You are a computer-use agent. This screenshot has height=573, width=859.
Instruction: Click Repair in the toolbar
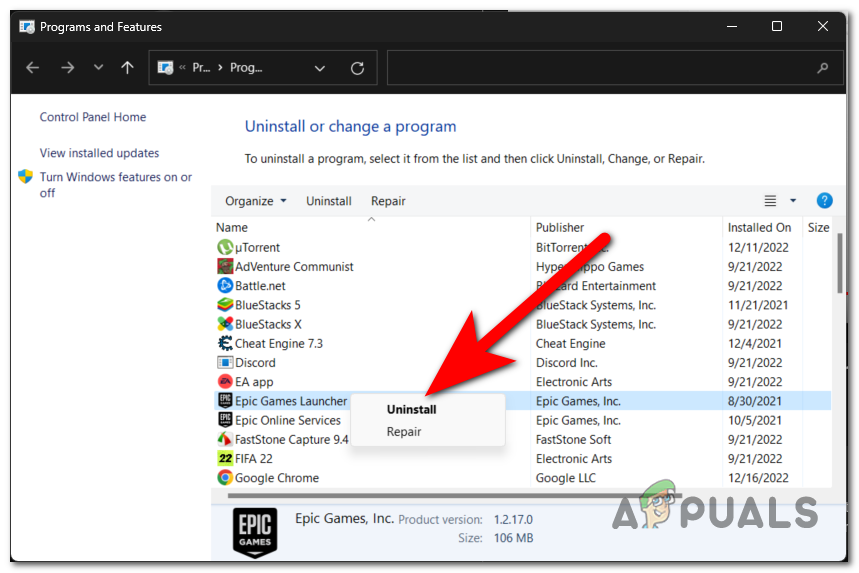tap(388, 201)
